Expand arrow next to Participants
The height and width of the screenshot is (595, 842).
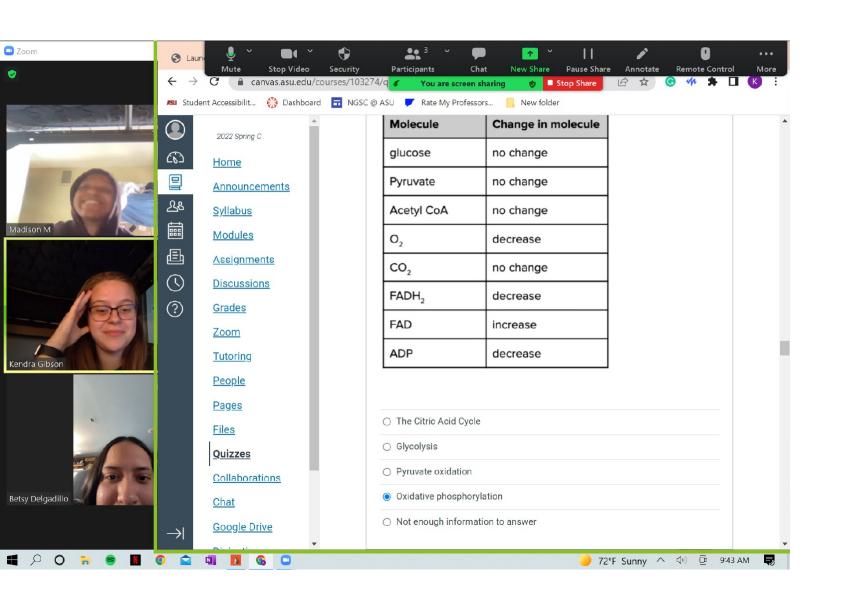pyautogui.click(x=447, y=51)
